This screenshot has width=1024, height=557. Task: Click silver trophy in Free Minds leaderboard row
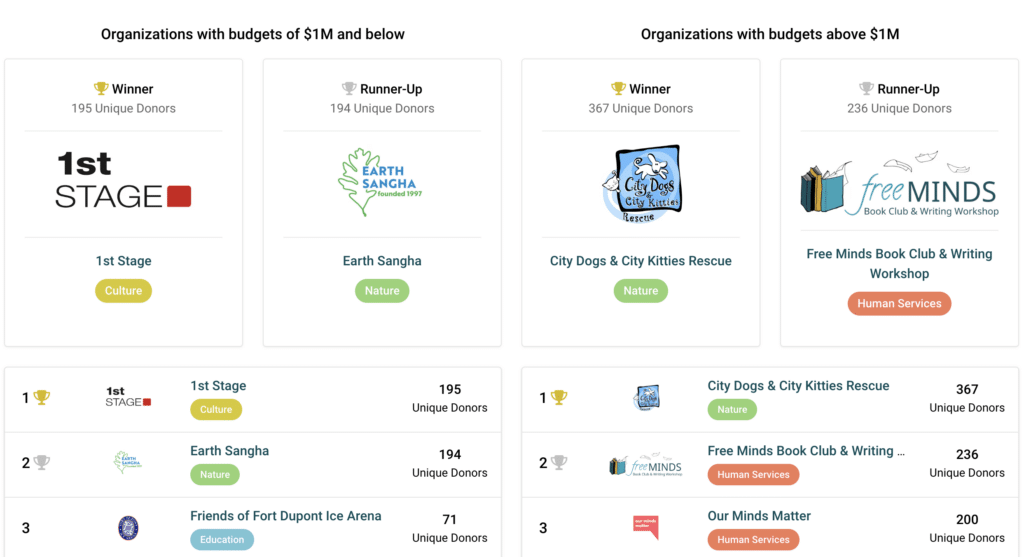click(559, 462)
